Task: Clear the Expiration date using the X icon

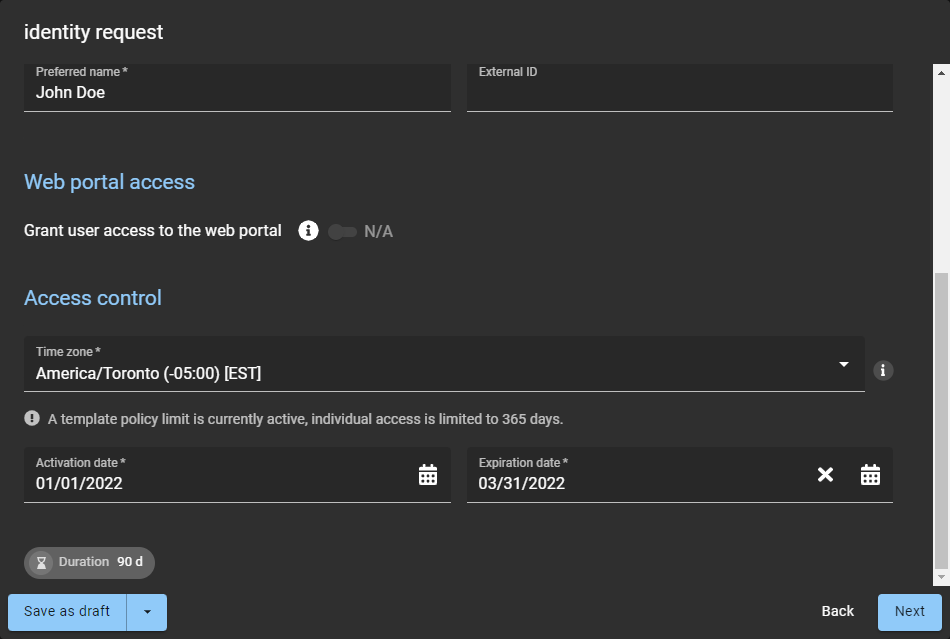Action: 825,474
